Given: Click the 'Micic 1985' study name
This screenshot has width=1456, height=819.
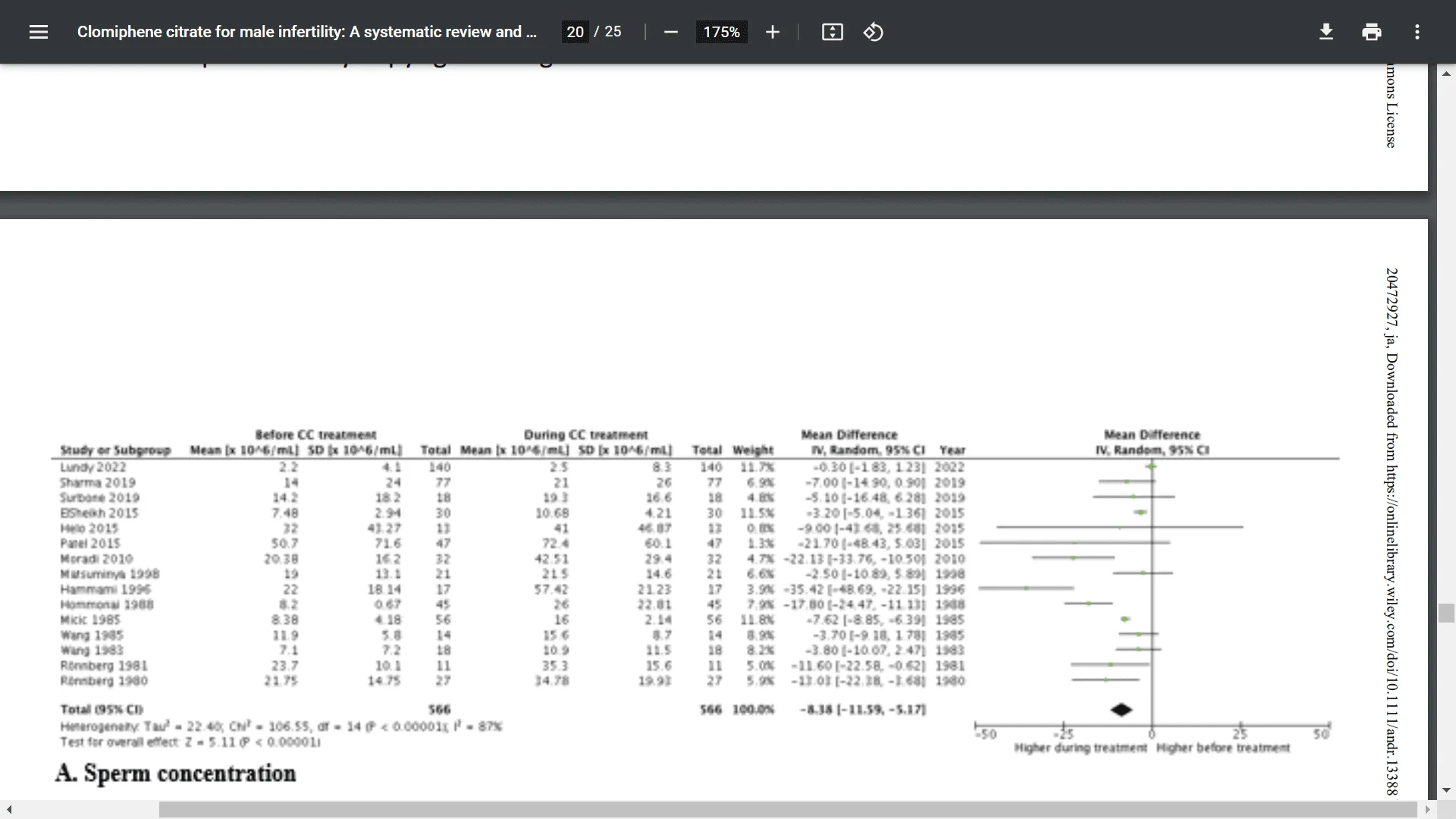Looking at the screenshot, I should coord(89,620).
